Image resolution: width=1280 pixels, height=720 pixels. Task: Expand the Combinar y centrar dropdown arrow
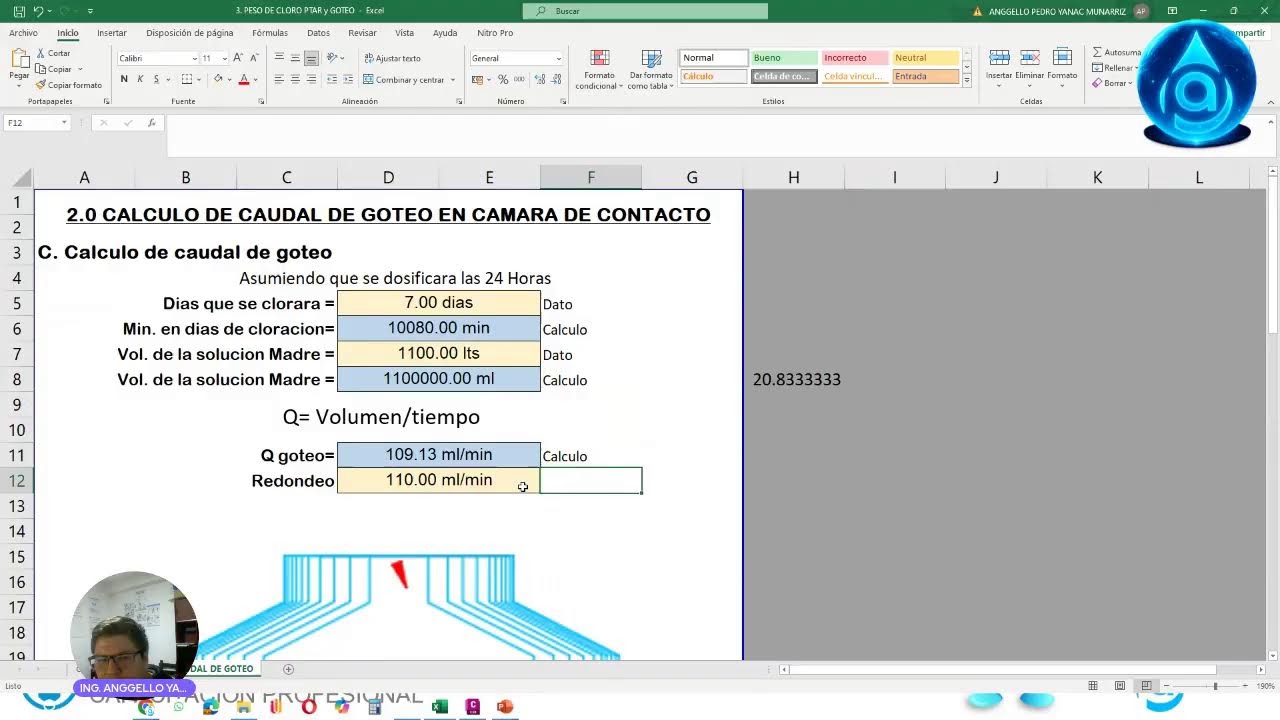453,79
